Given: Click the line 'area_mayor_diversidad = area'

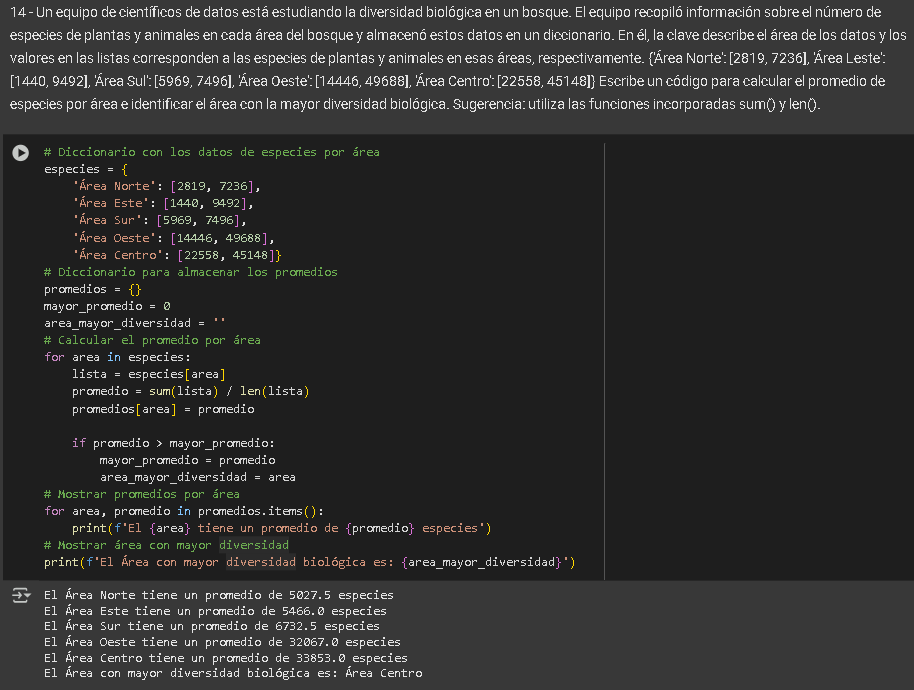Looking at the screenshot, I should click(x=198, y=477).
